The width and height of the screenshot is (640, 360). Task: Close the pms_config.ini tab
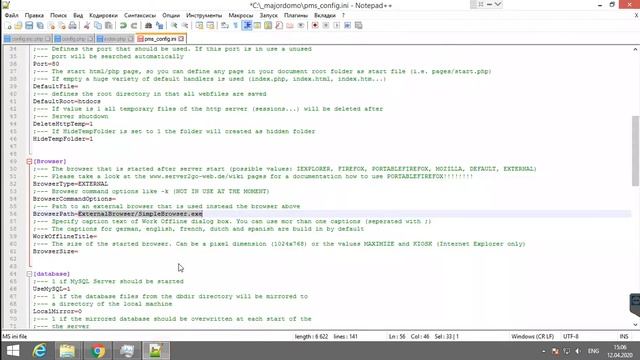point(181,39)
